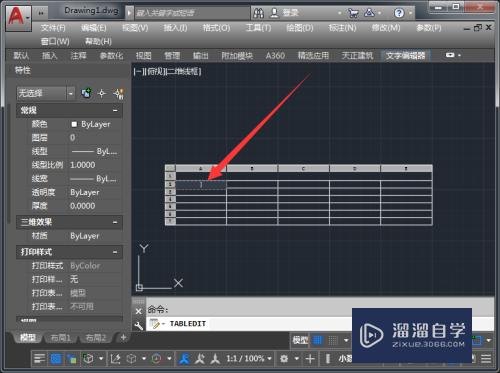Collapse the 常规 properties section
500x373 pixels.
coord(115,110)
